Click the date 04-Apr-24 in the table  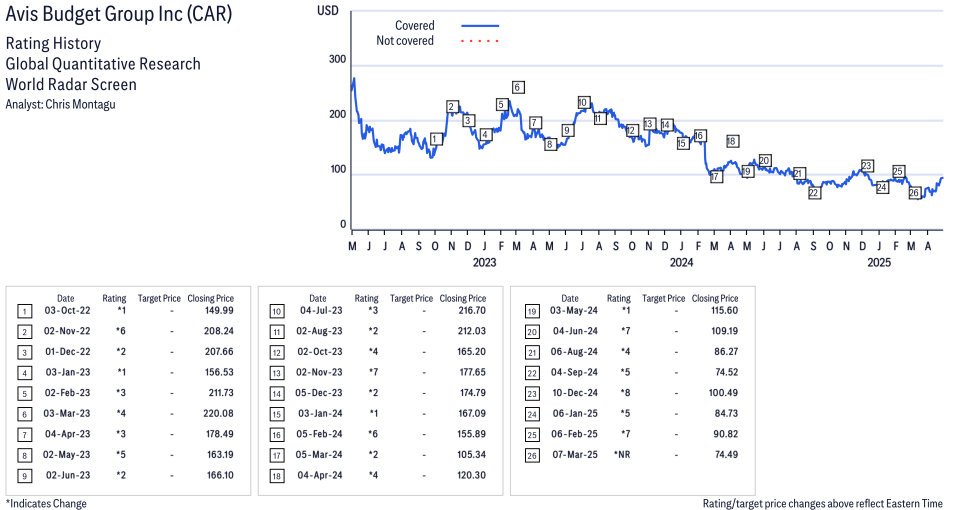pos(320,475)
